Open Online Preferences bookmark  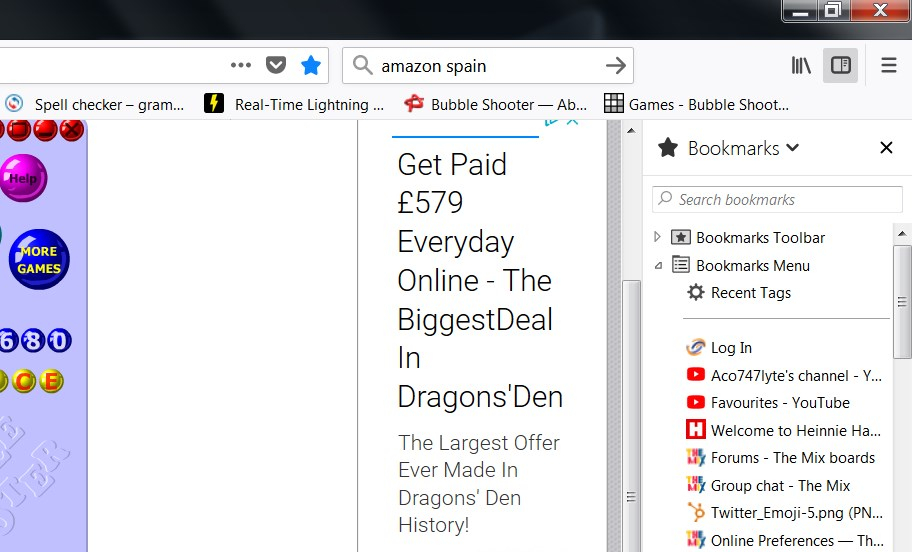pyautogui.click(x=784, y=540)
